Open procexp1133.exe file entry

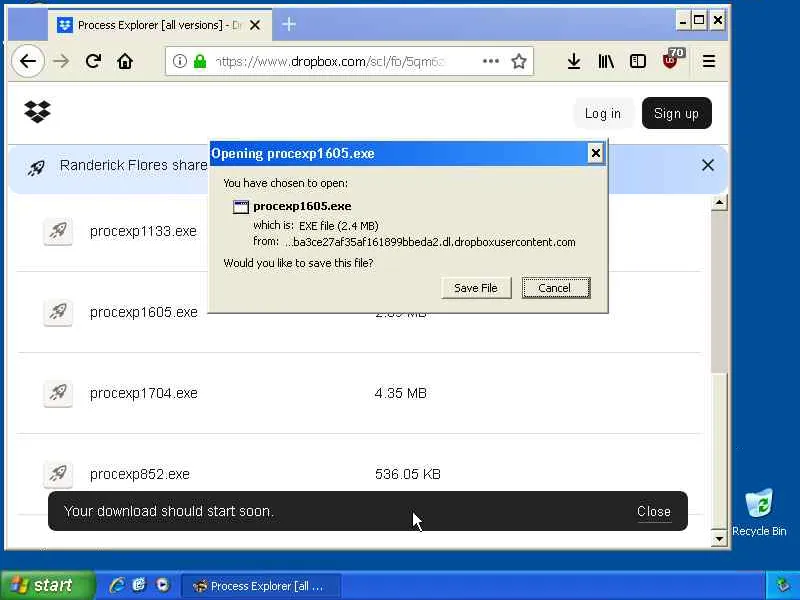(143, 231)
